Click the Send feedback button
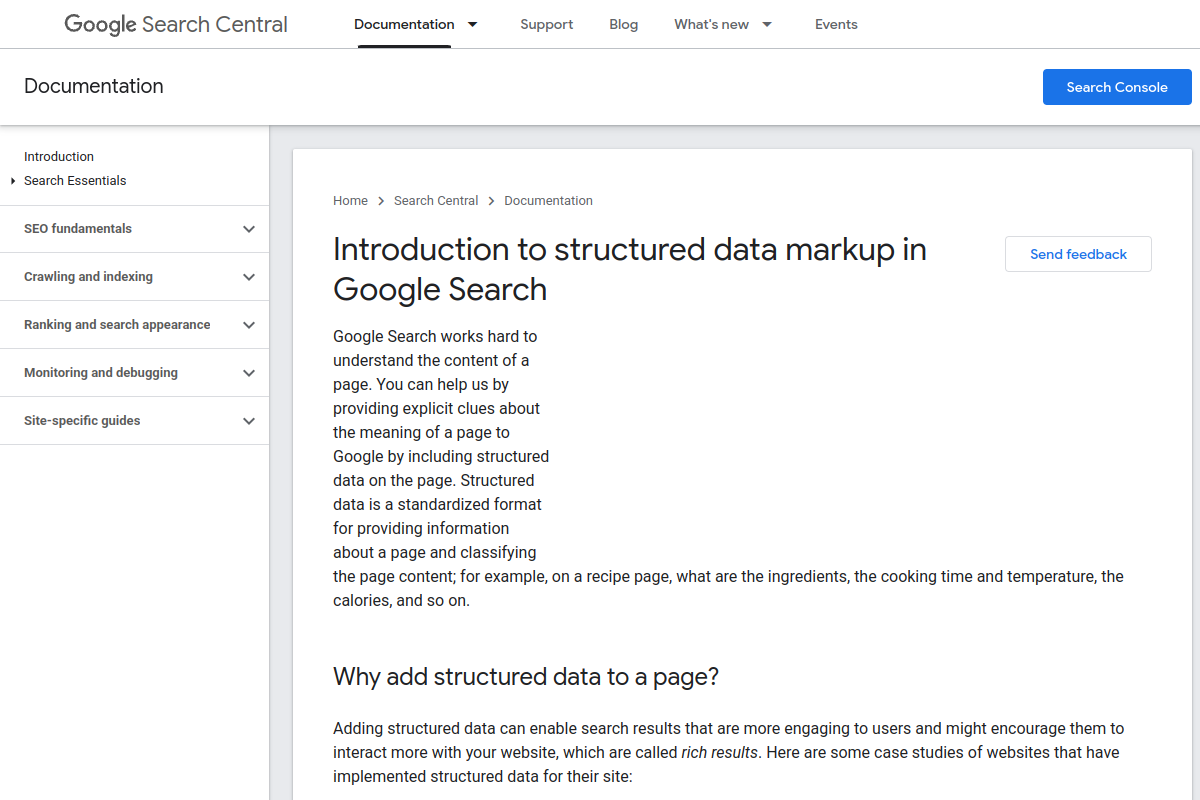 [x=1078, y=254]
